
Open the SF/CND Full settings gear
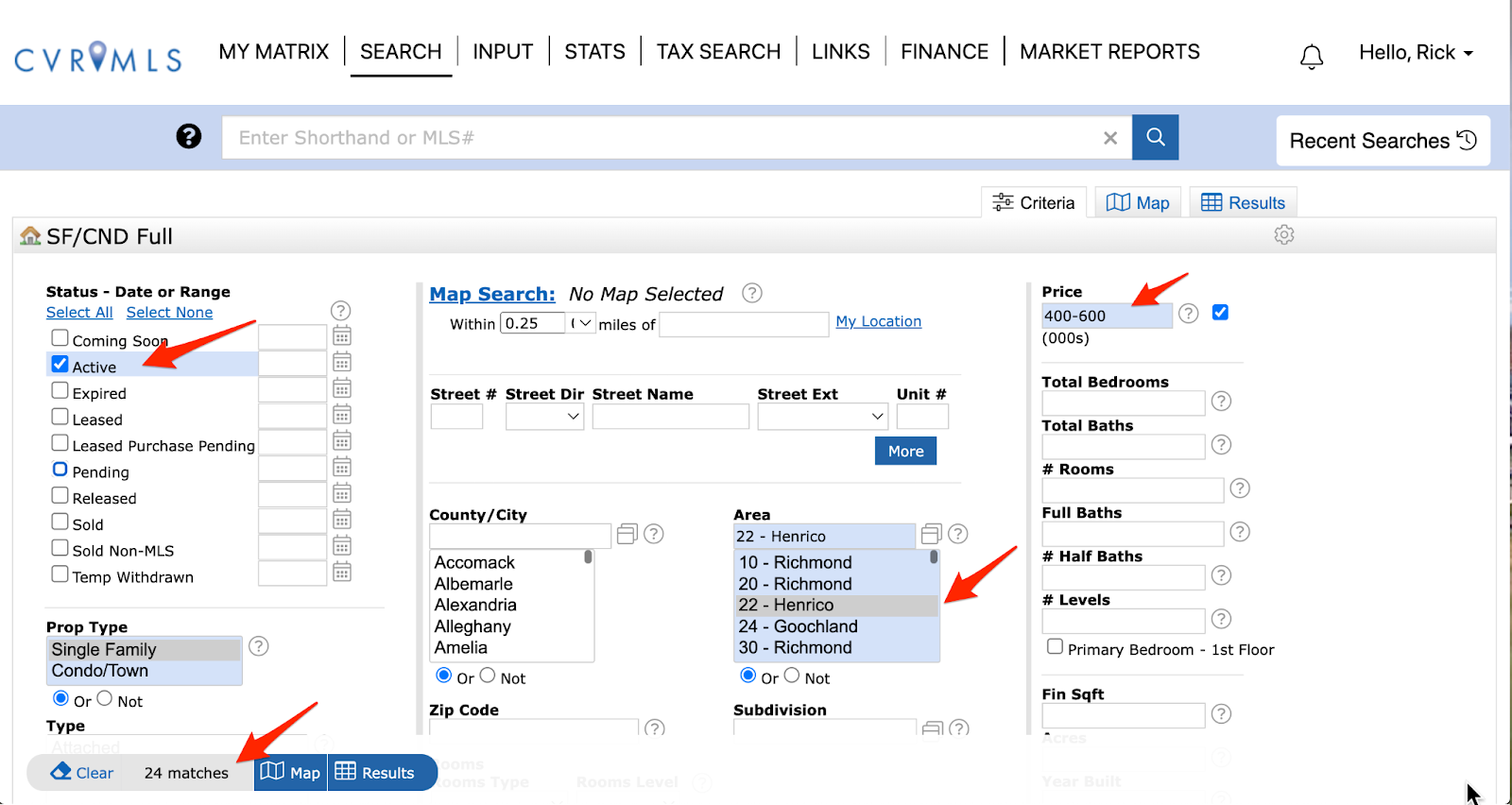click(x=1284, y=234)
